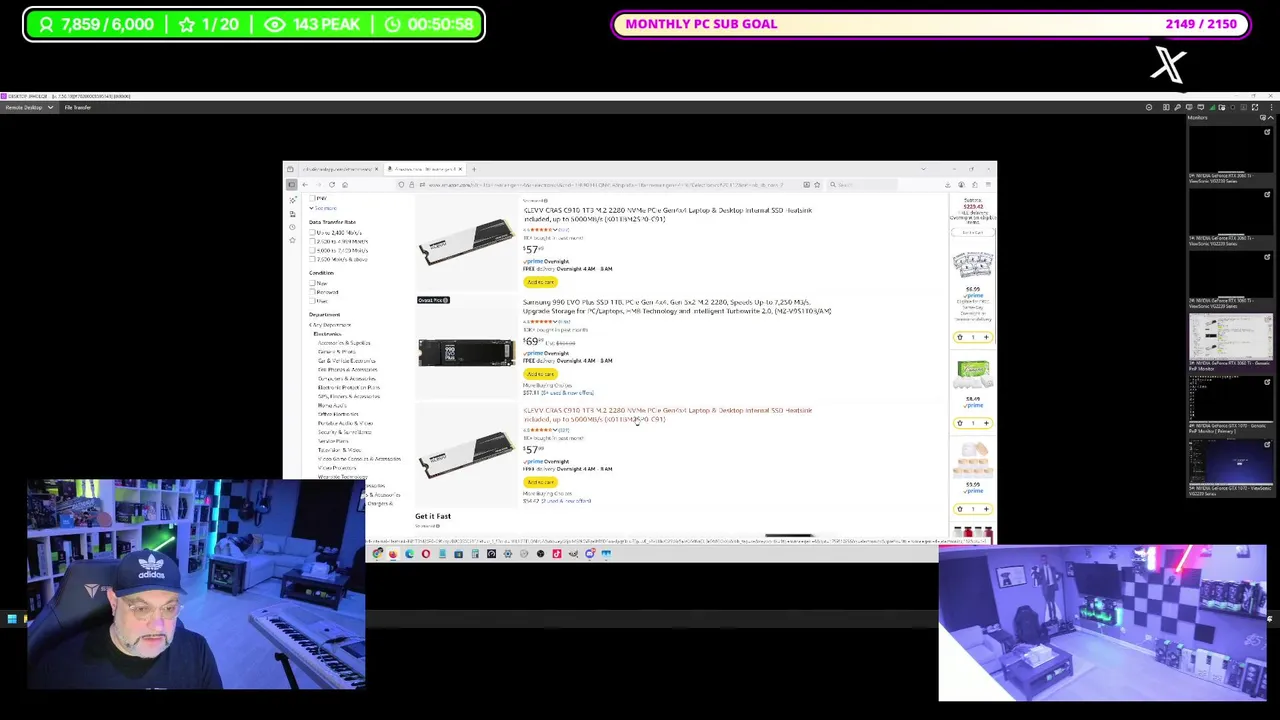The image size is (1280, 720).
Task: Increase quantity of first cart sidebar item
Action: click(x=986, y=337)
